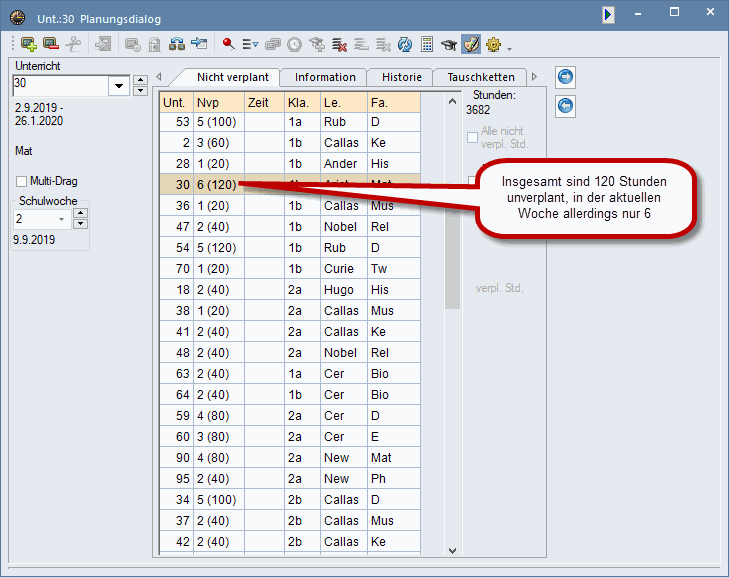Click the add lesson icon with green plus

[29, 44]
